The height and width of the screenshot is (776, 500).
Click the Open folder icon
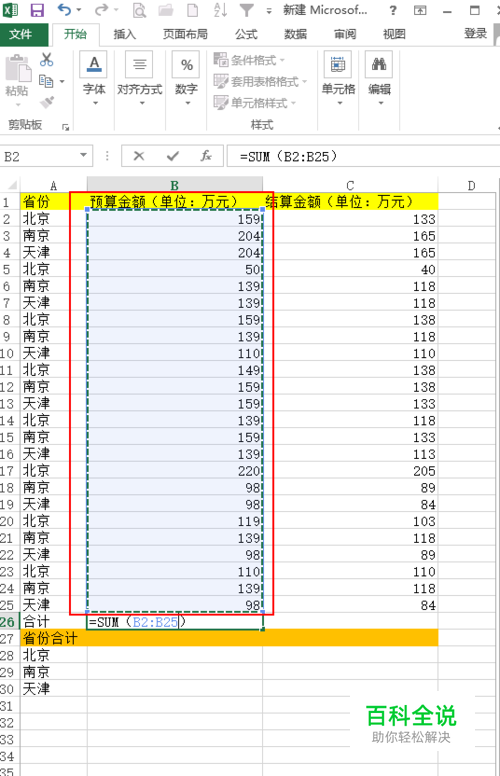click(166, 10)
